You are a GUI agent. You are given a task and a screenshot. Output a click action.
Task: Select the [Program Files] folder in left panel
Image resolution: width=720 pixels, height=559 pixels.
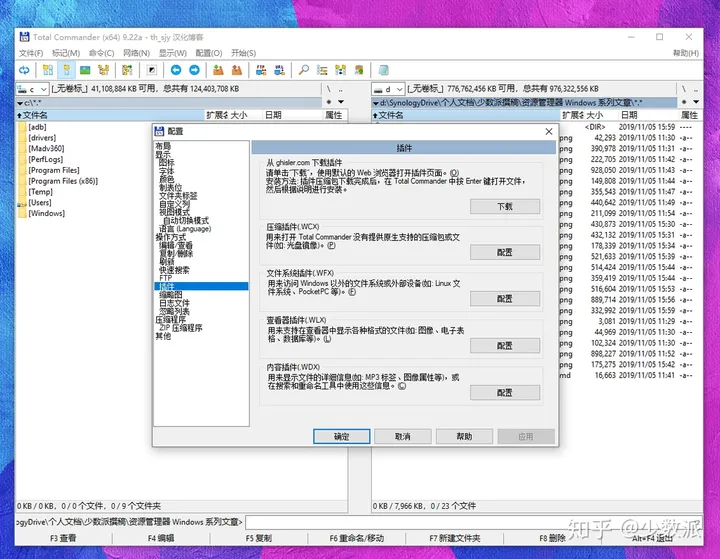(54, 170)
